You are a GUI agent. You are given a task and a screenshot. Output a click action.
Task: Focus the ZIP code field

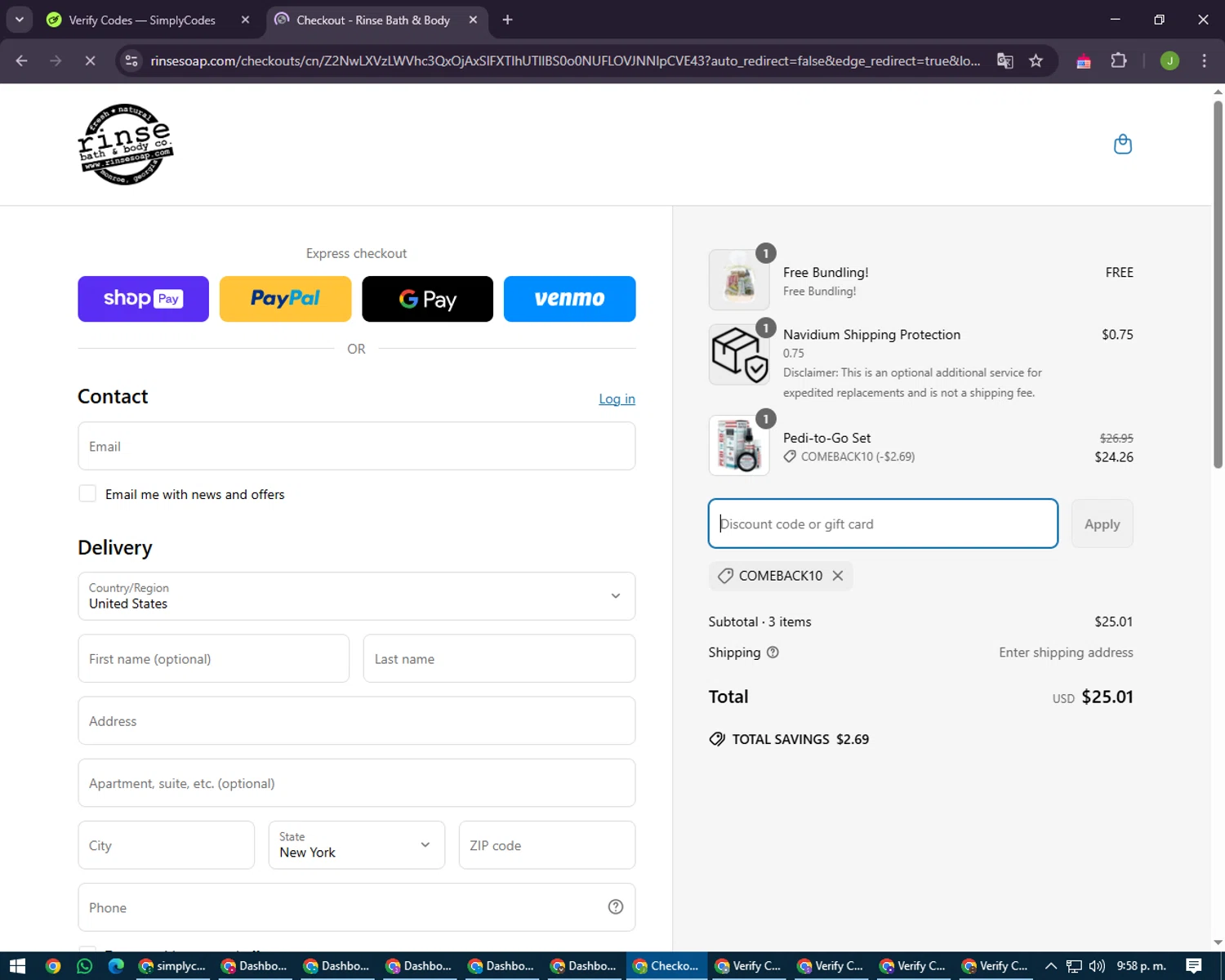tap(547, 845)
